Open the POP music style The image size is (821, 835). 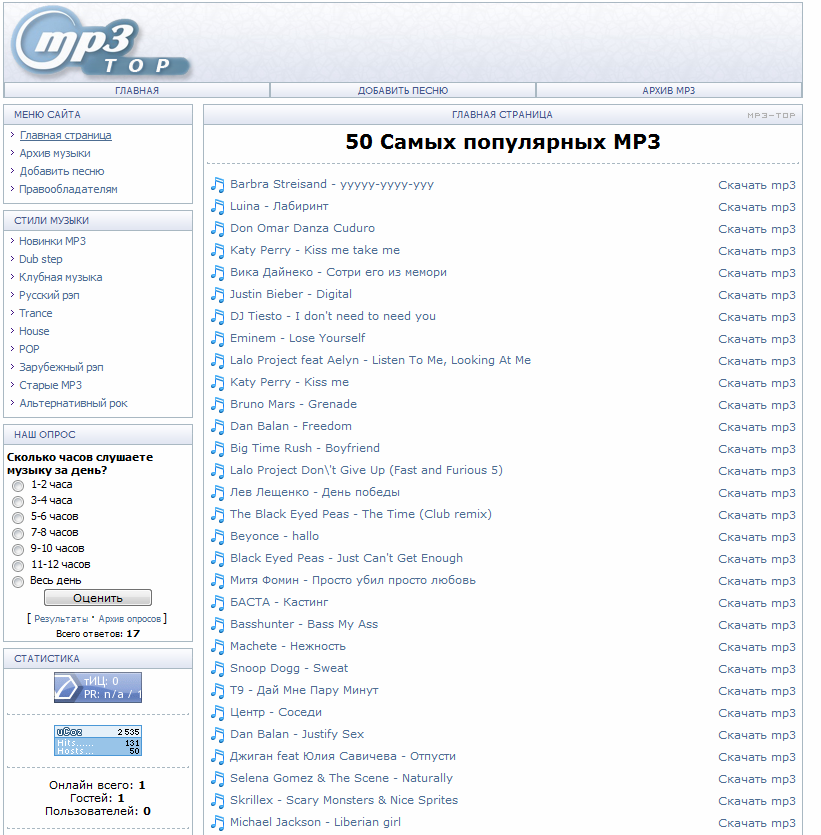click(29, 349)
